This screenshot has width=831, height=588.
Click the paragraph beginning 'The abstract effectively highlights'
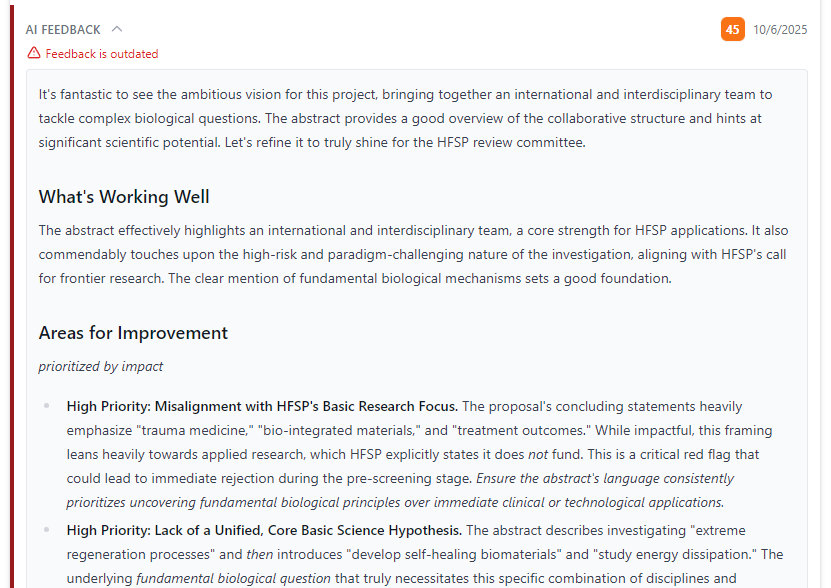[x=413, y=254]
